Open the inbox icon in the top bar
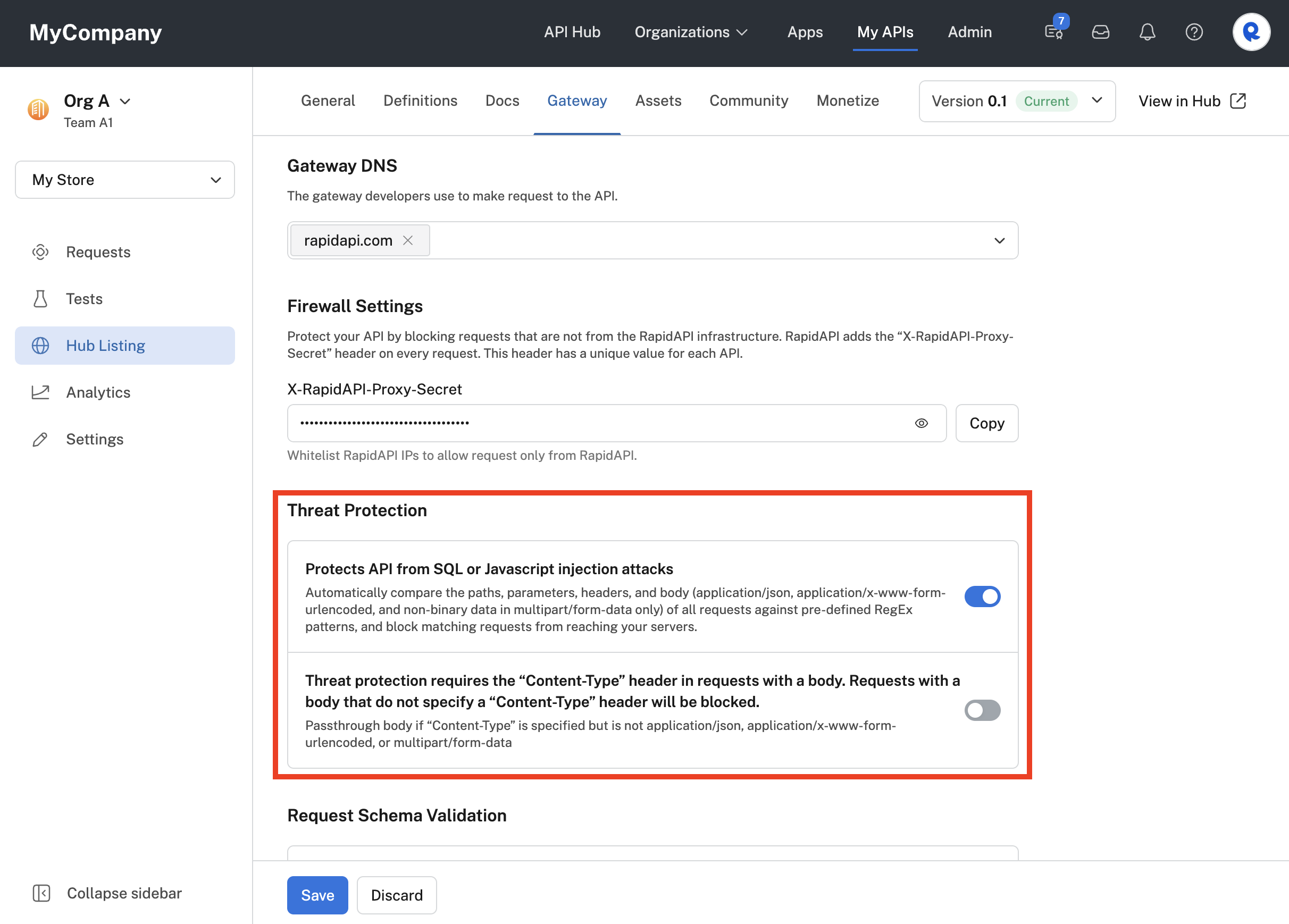1289x924 pixels. [1100, 32]
